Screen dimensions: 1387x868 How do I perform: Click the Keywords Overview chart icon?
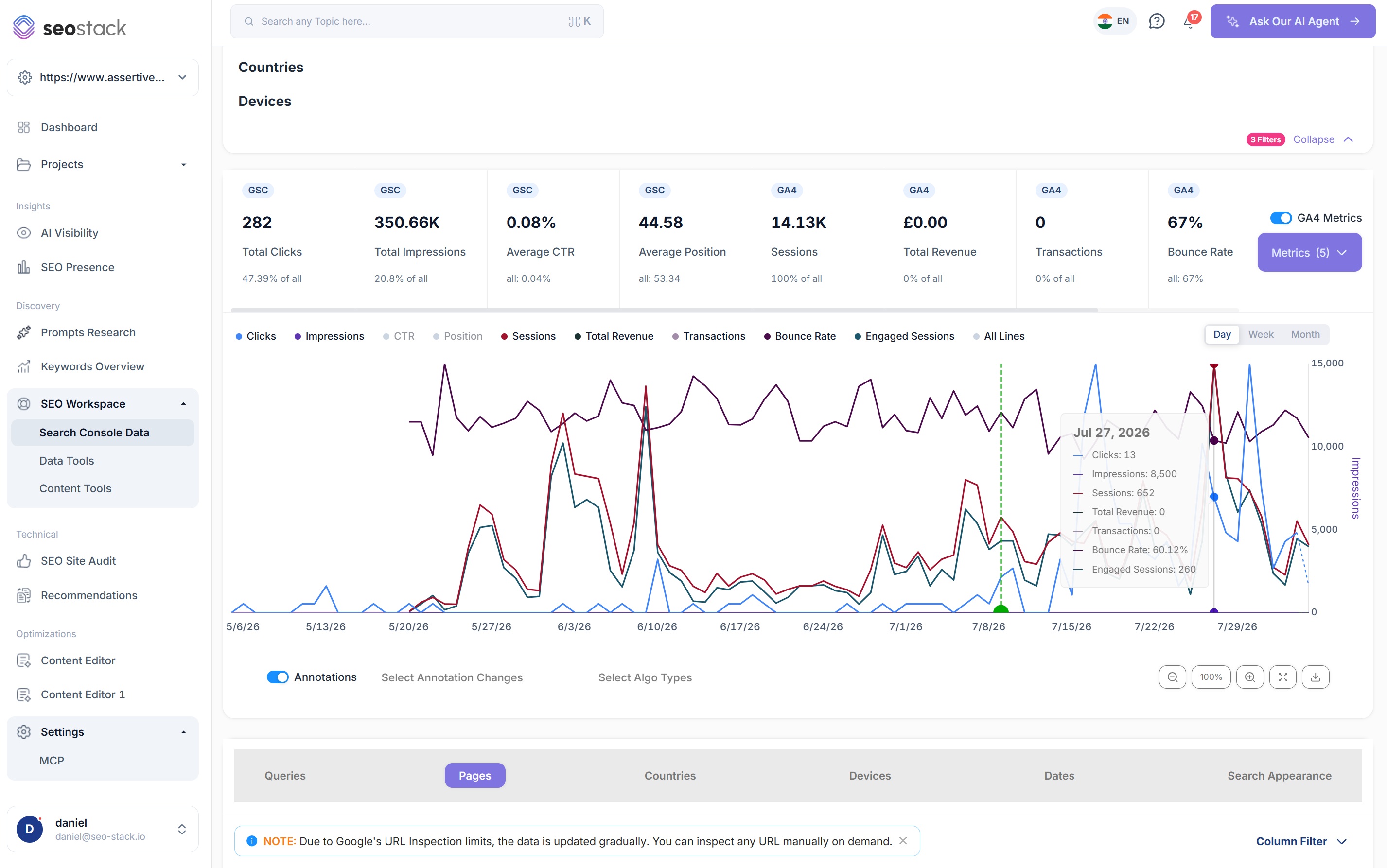[23, 367]
